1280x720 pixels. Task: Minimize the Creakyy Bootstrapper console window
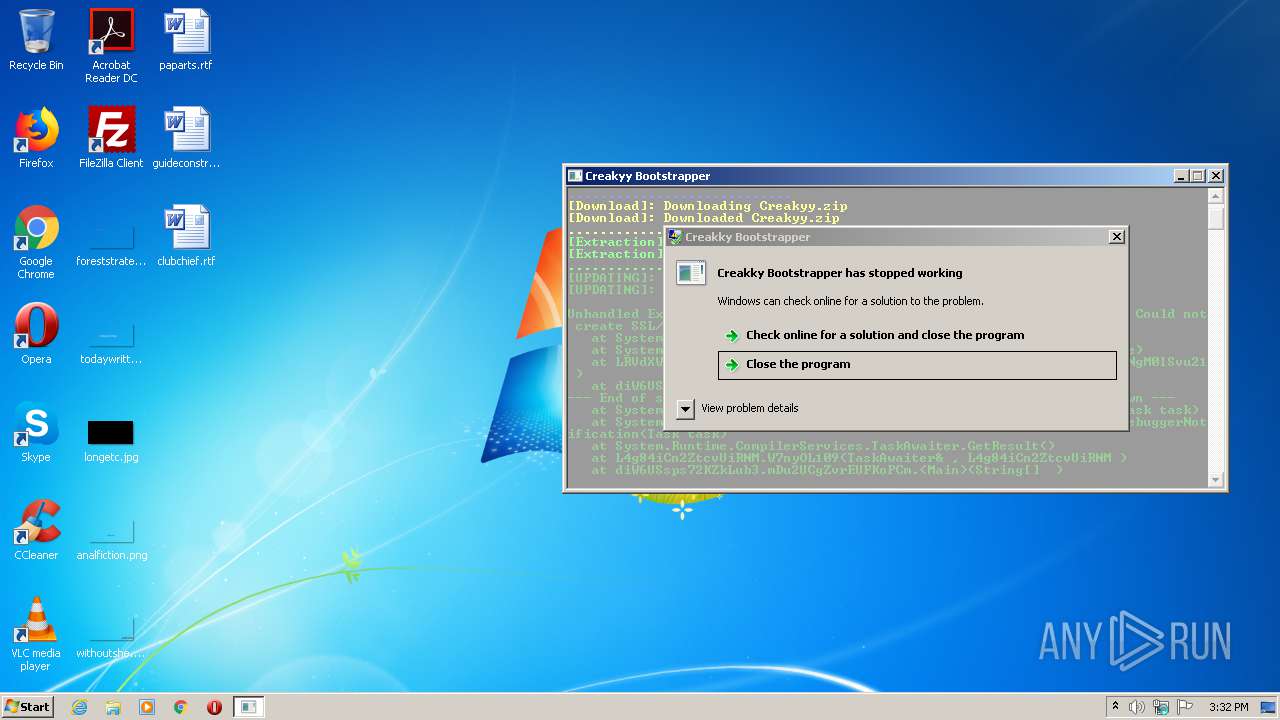tap(1181, 176)
